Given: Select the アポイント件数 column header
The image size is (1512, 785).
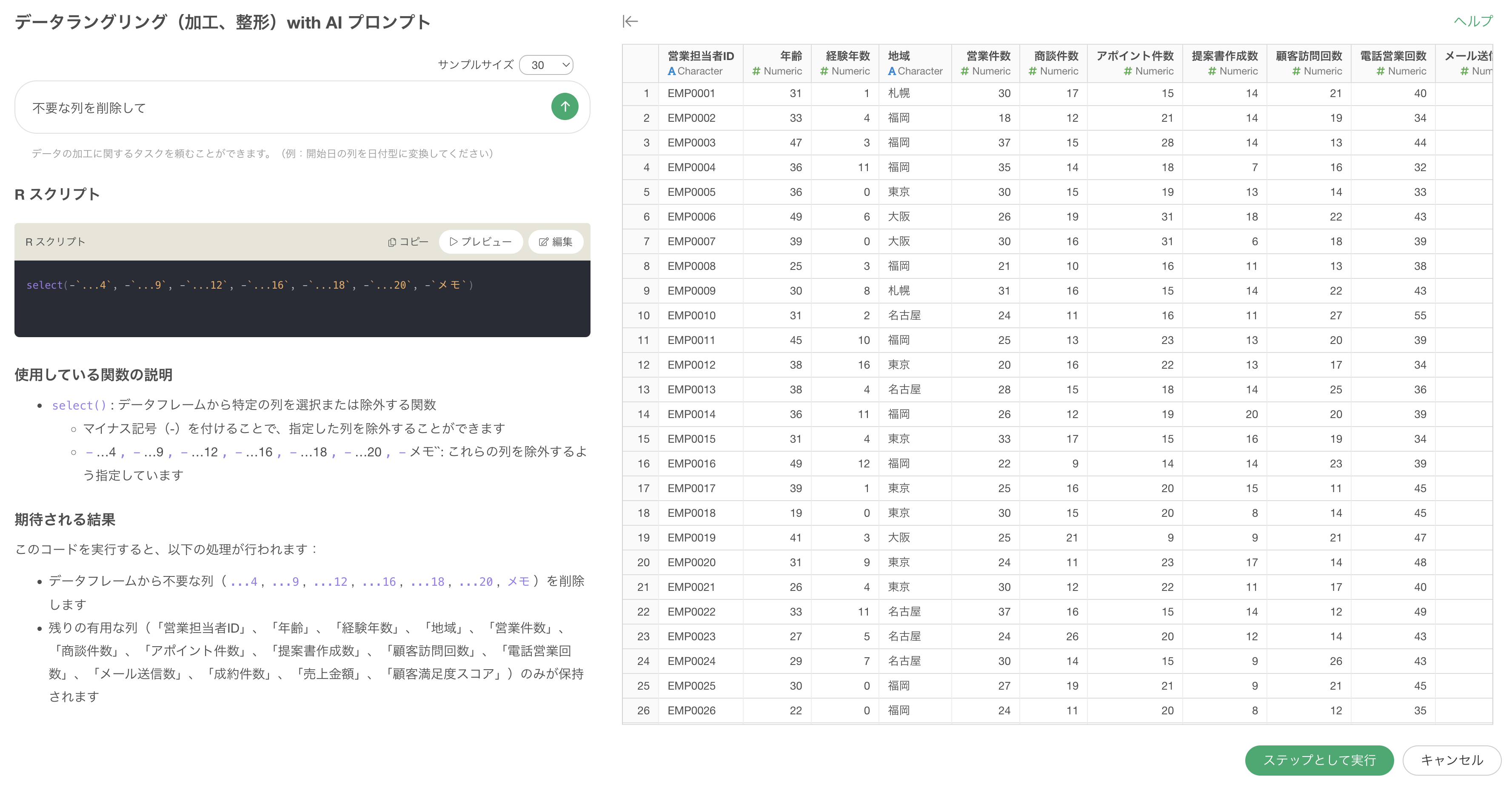Looking at the screenshot, I should (x=1134, y=56).
